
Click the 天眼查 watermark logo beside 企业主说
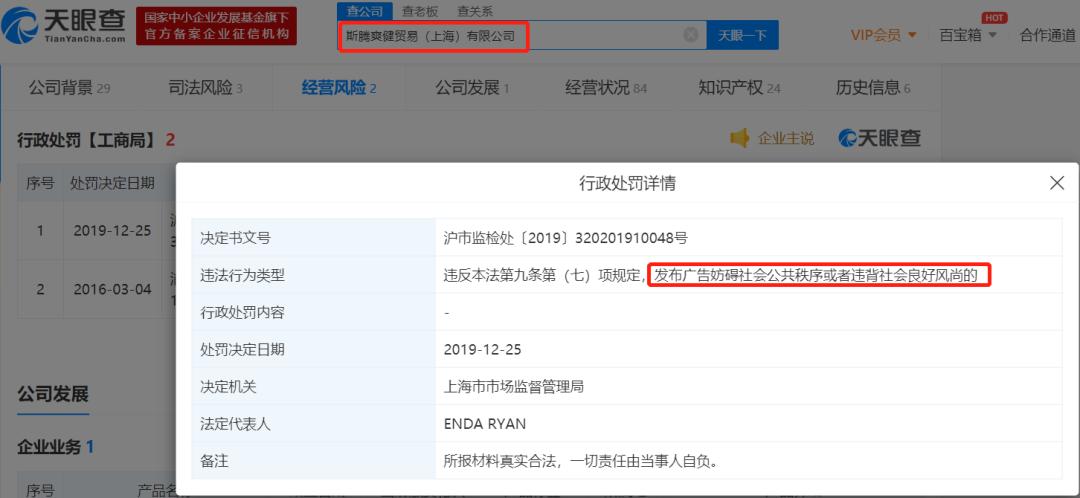pyautogui.click(x=880, y=138)
